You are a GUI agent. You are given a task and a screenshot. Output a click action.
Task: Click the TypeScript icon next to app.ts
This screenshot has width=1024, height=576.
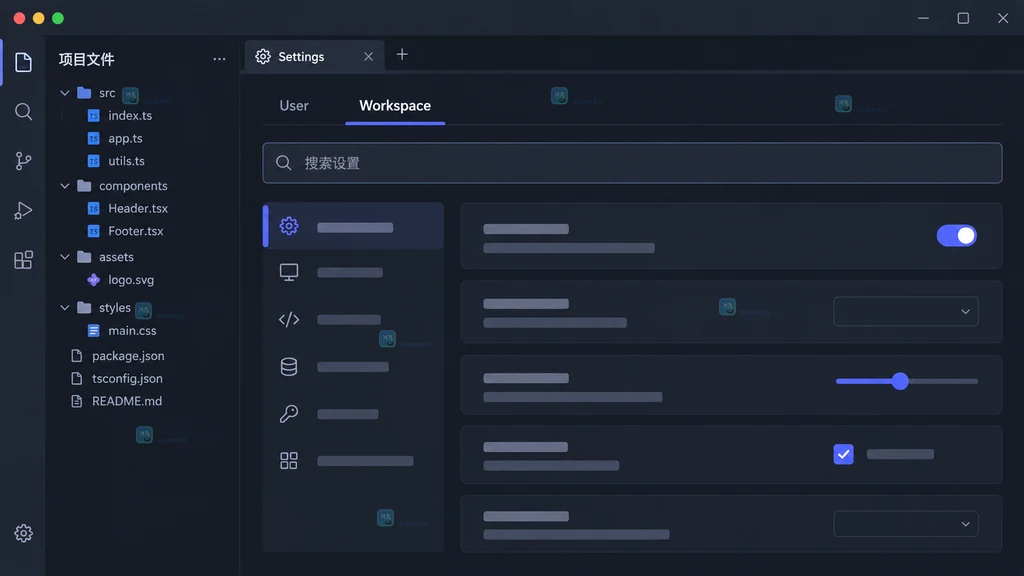93,138
